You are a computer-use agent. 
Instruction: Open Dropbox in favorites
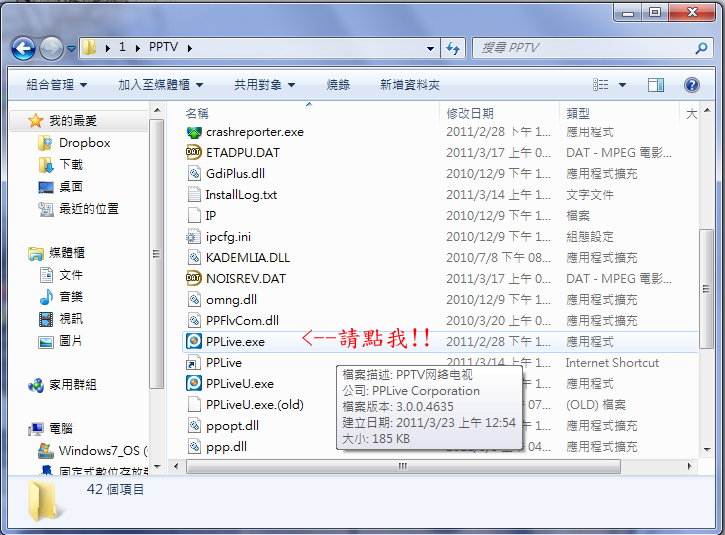pos(85,143)
